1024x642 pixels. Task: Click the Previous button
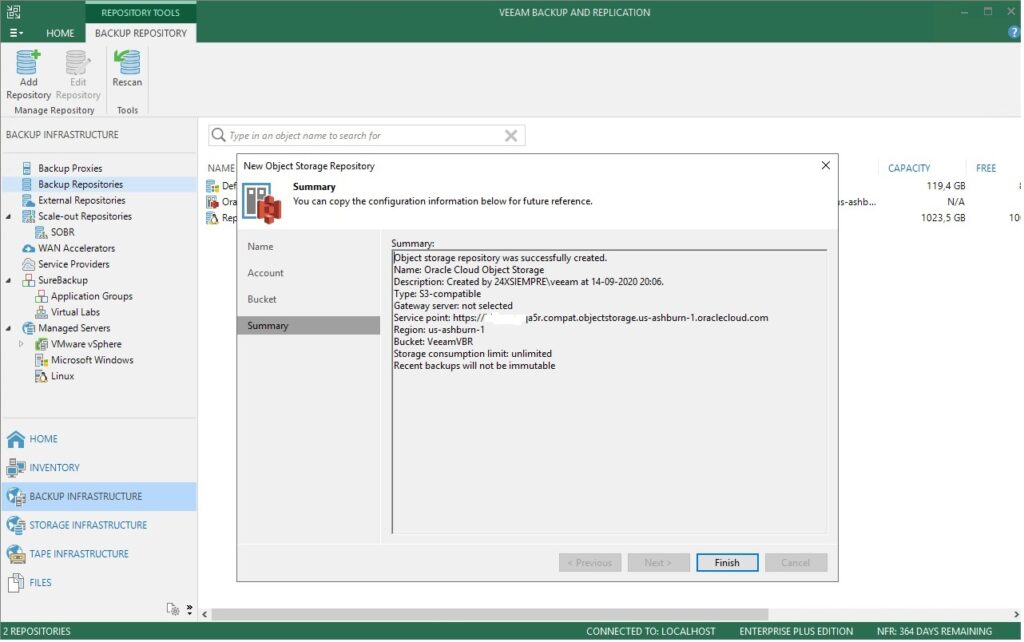click(x=590, y=562)
